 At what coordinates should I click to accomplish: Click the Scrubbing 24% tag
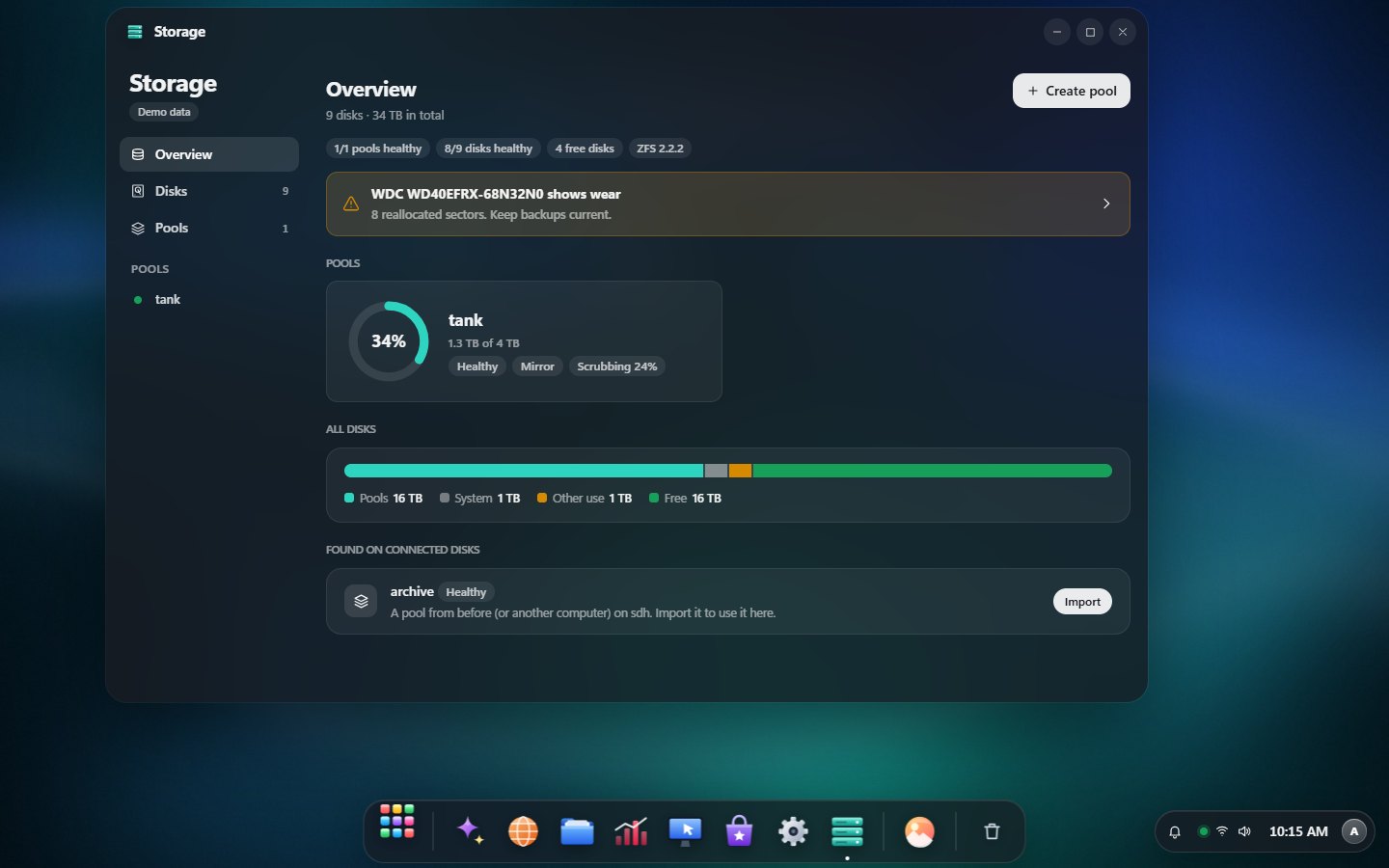617,366
